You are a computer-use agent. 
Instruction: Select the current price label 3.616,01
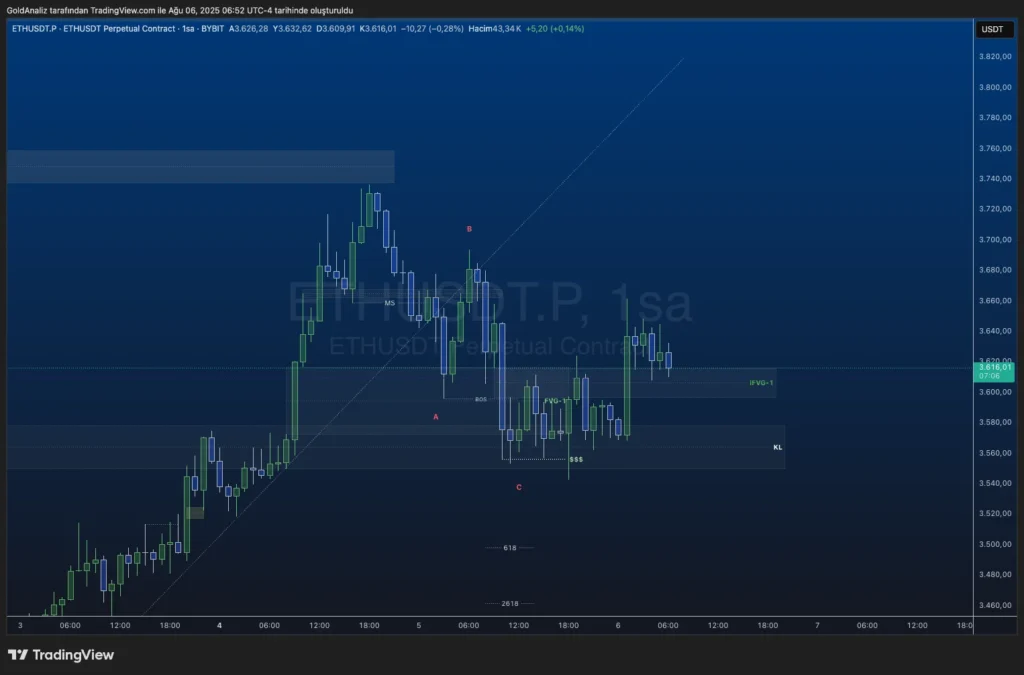(x=996, y=367)
